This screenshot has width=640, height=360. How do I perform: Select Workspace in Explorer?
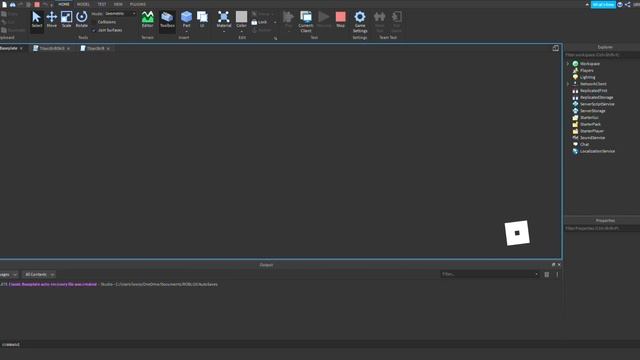point(590,64)
